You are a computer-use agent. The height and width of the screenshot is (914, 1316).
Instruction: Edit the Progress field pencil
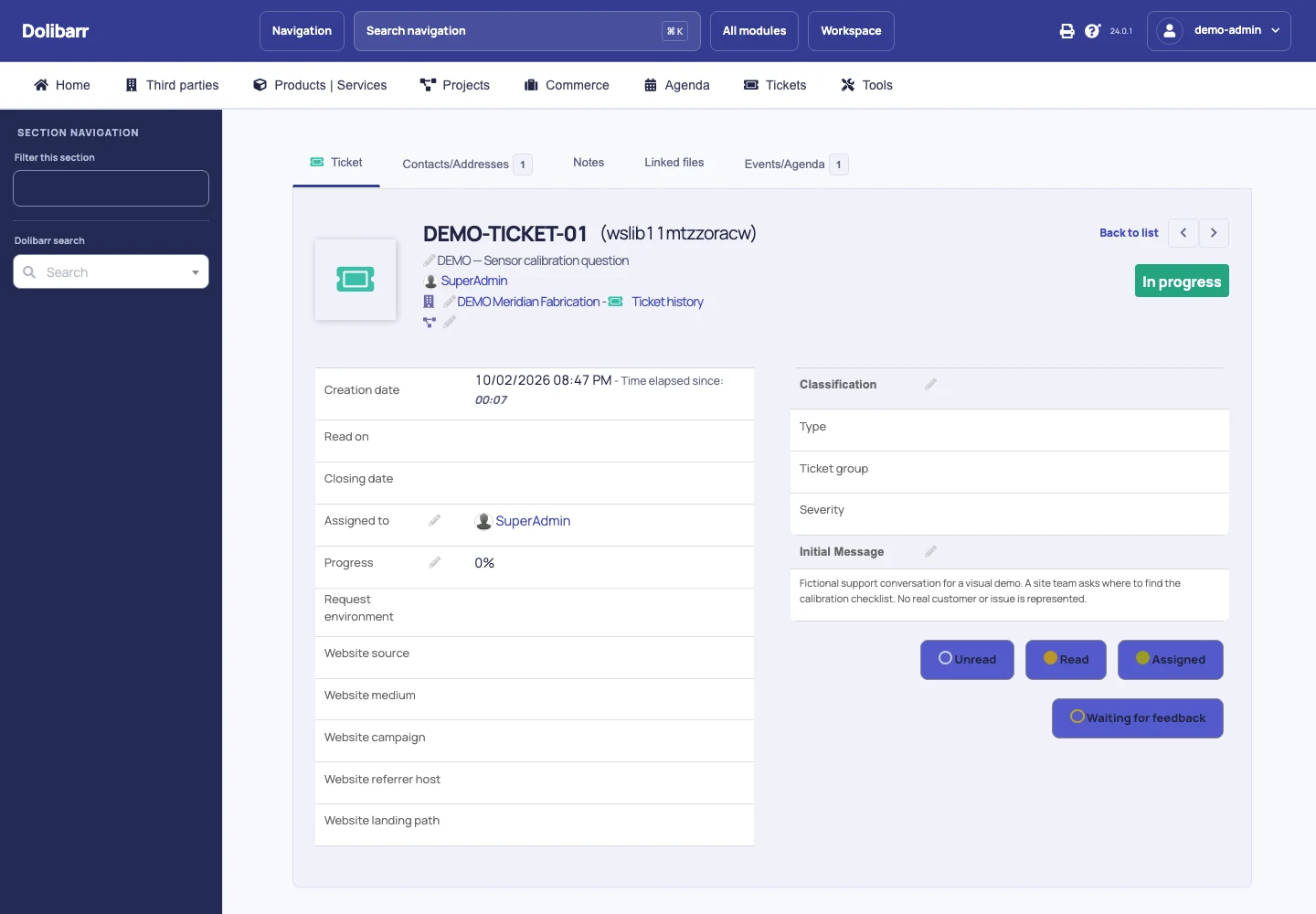435,562
